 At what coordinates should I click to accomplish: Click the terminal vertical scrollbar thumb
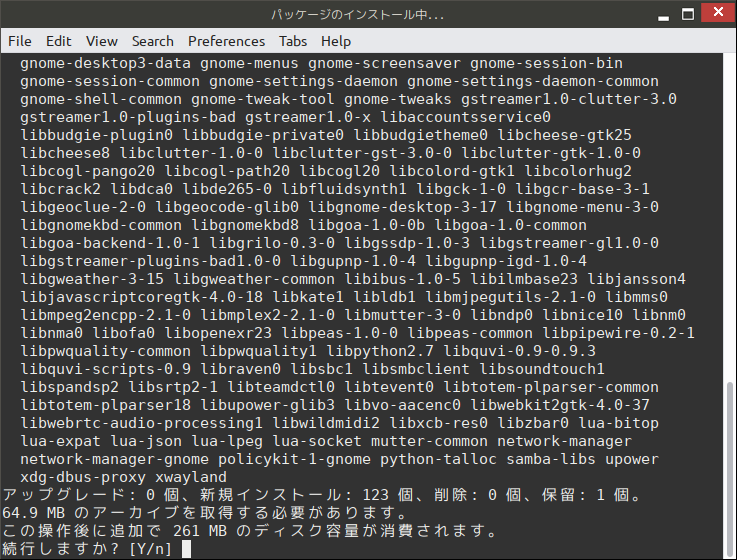coord(729,468)
